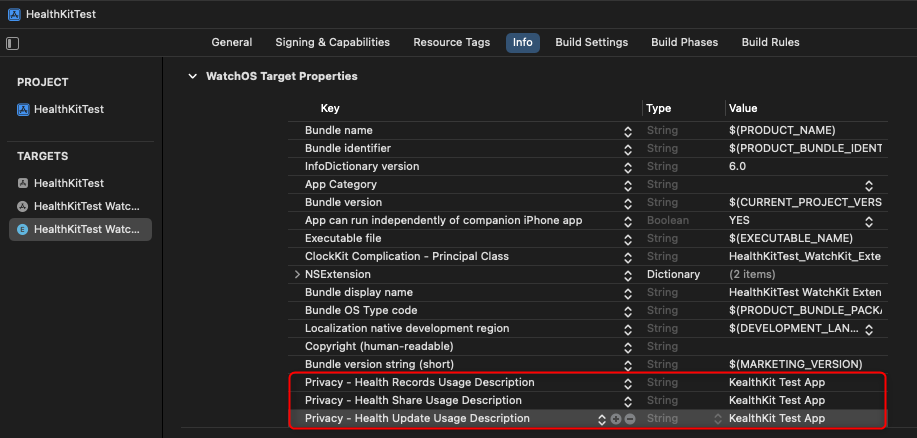Select the HealthKitTest project icon in sidebar
The image size is (917, 438).
coord(24,109)
